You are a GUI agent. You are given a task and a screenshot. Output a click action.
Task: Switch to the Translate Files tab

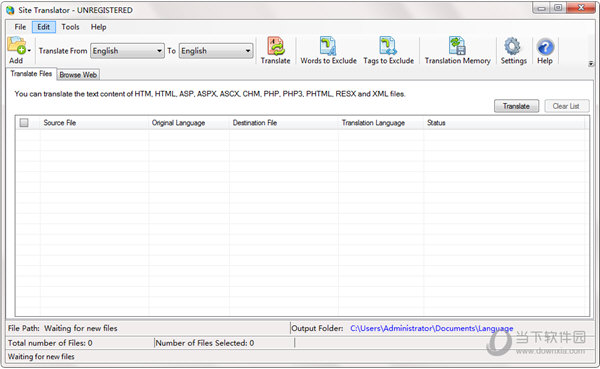(31, 73)
